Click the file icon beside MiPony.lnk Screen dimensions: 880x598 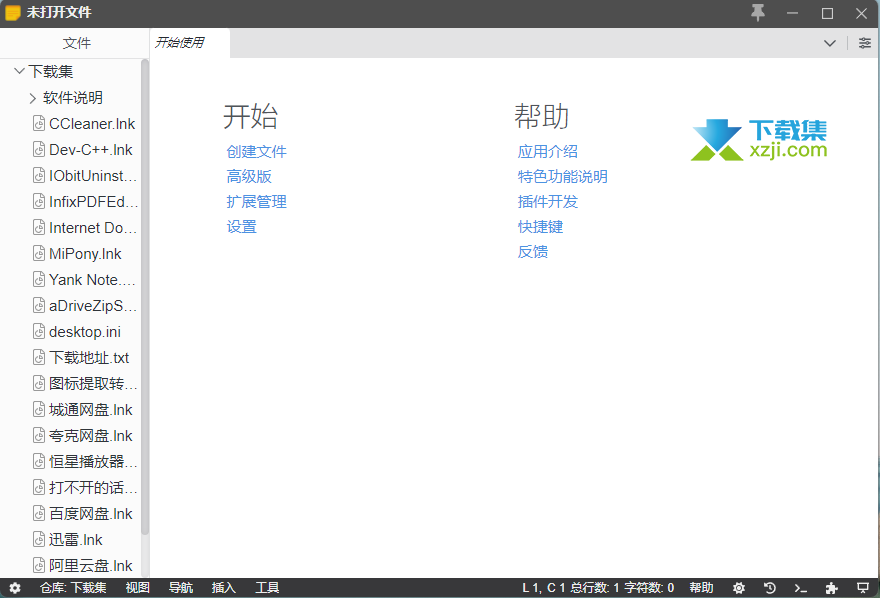pos(39,254)
